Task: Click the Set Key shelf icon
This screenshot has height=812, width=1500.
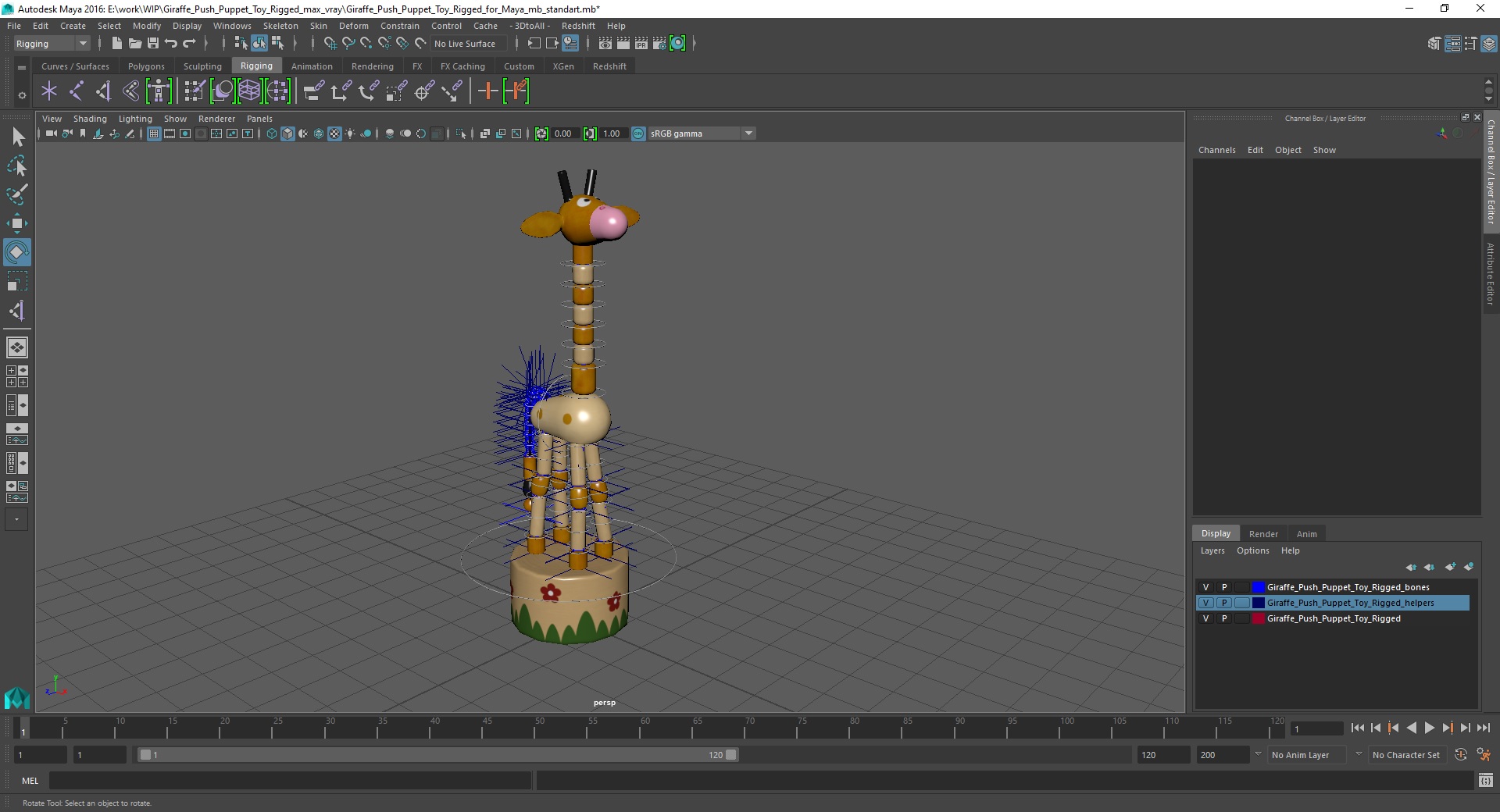Action: click(487, 91)
